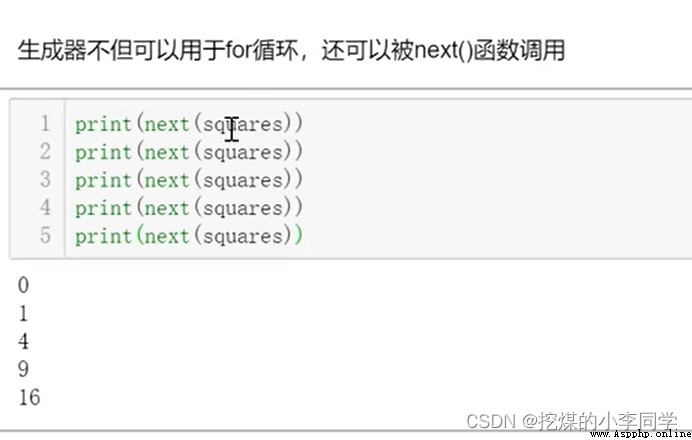Click code line 1 print(next(squares))
The image size is (692, 440).
tap(189, 124)
